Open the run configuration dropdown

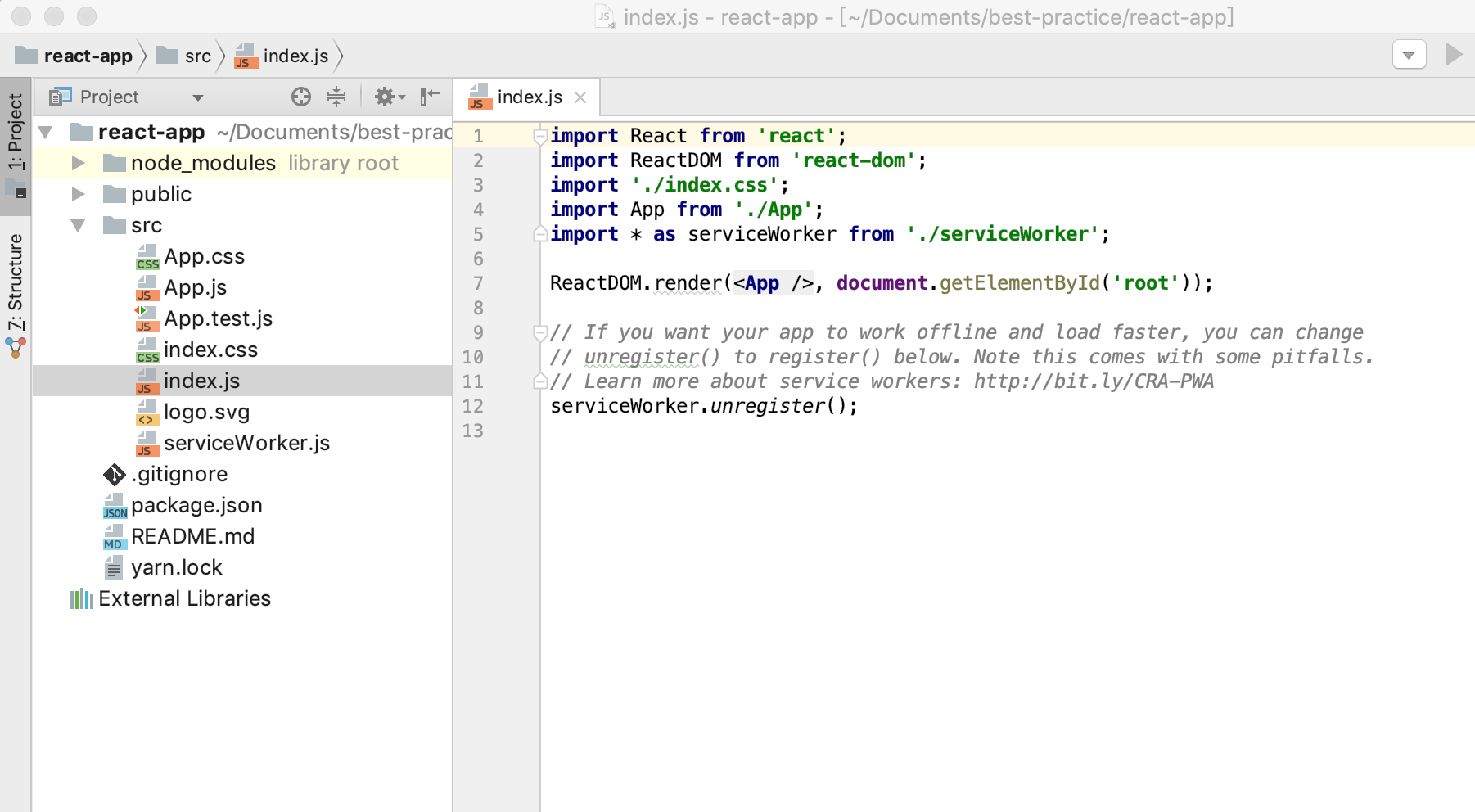tap(1409, 55)
